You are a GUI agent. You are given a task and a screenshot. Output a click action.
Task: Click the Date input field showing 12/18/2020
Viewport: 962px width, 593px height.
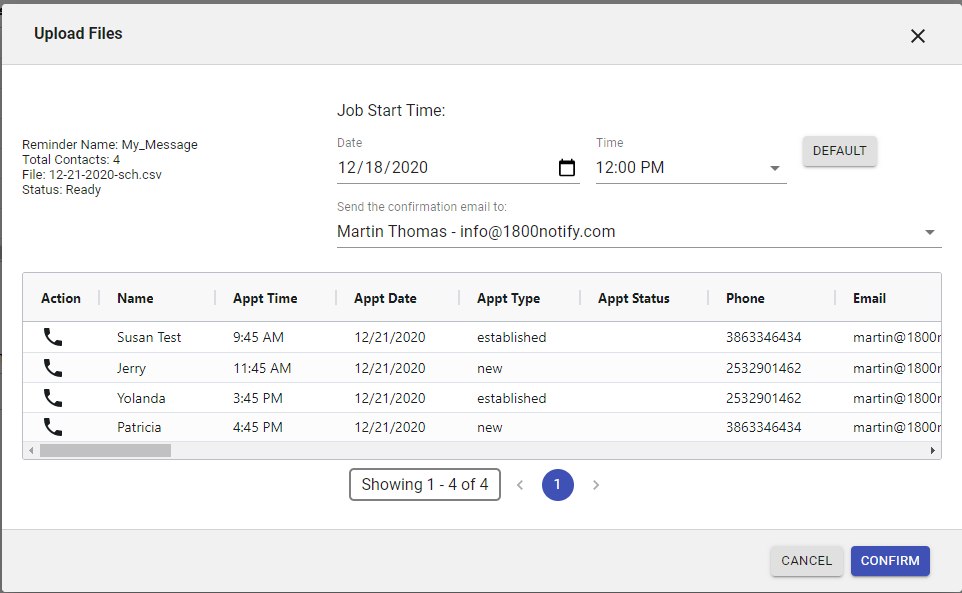click(x=440, y=168)
